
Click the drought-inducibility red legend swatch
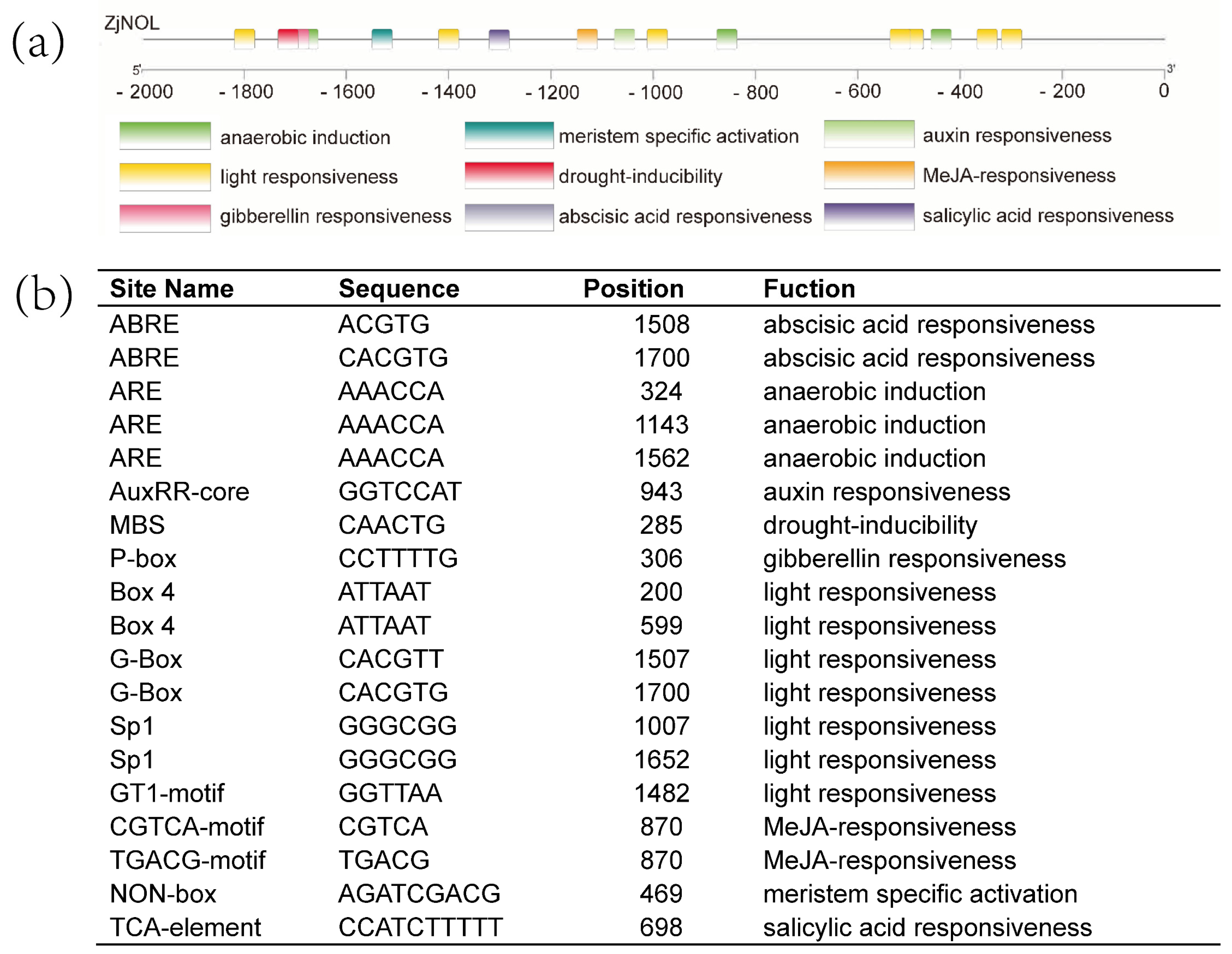tap(509, 175)
